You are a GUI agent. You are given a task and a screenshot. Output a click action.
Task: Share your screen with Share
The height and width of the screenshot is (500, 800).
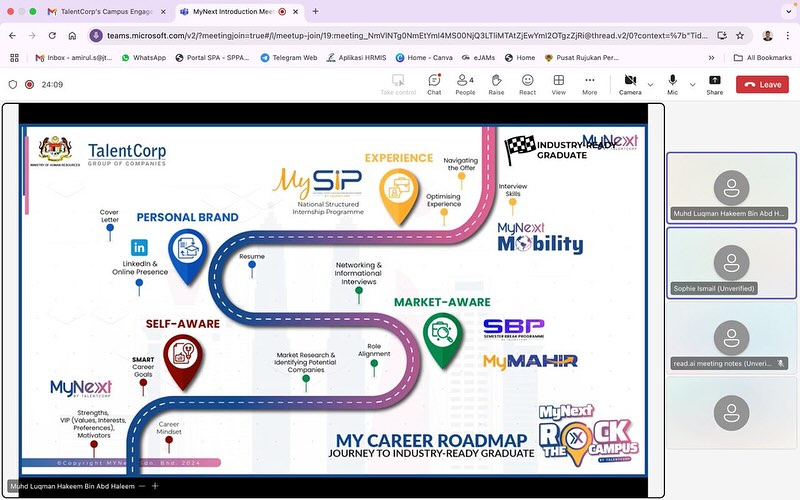pos(714,85)
